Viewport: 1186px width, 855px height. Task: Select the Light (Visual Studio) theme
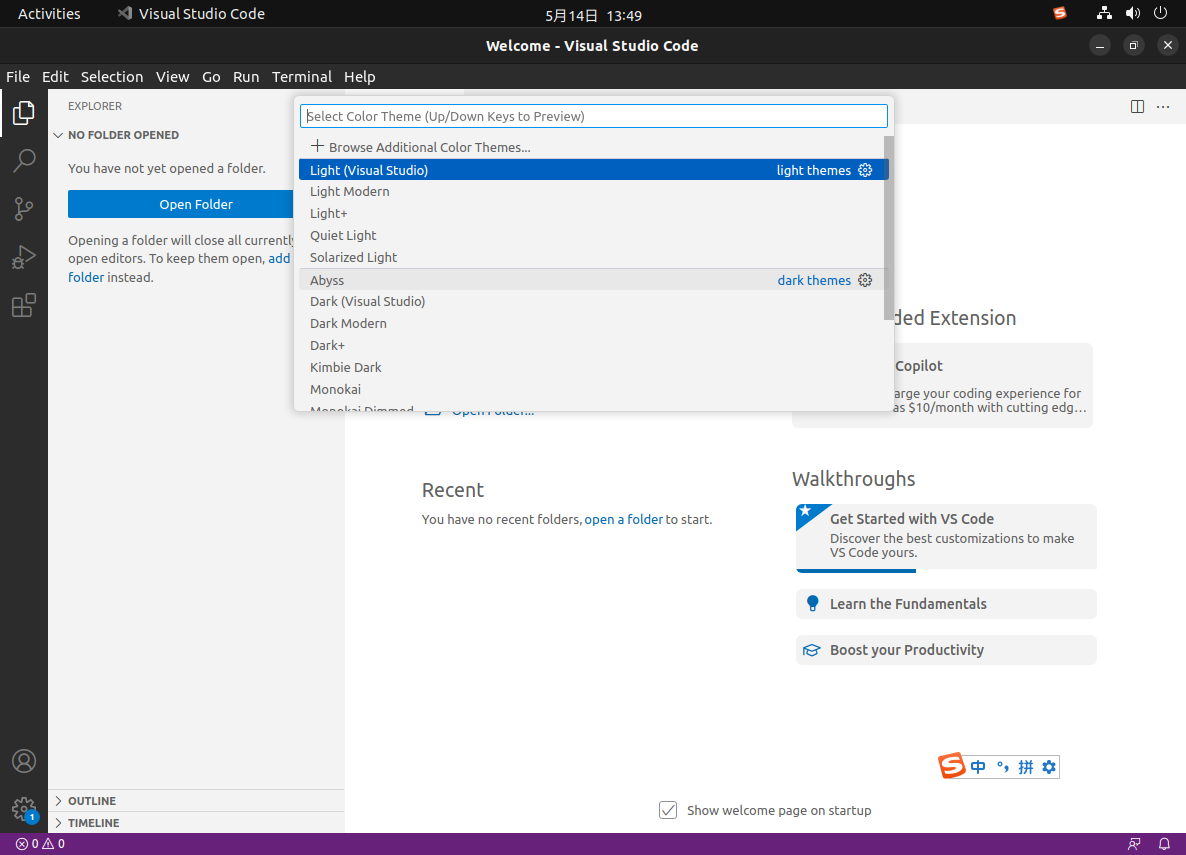(x=591, y=170)
